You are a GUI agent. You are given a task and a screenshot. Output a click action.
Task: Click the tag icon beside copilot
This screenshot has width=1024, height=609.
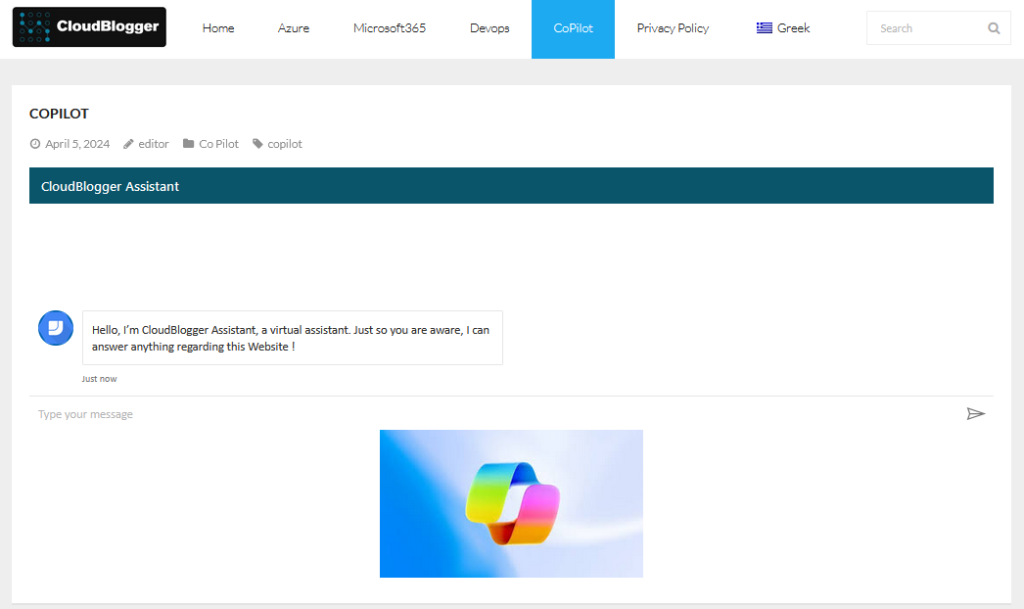coord(258,144)
